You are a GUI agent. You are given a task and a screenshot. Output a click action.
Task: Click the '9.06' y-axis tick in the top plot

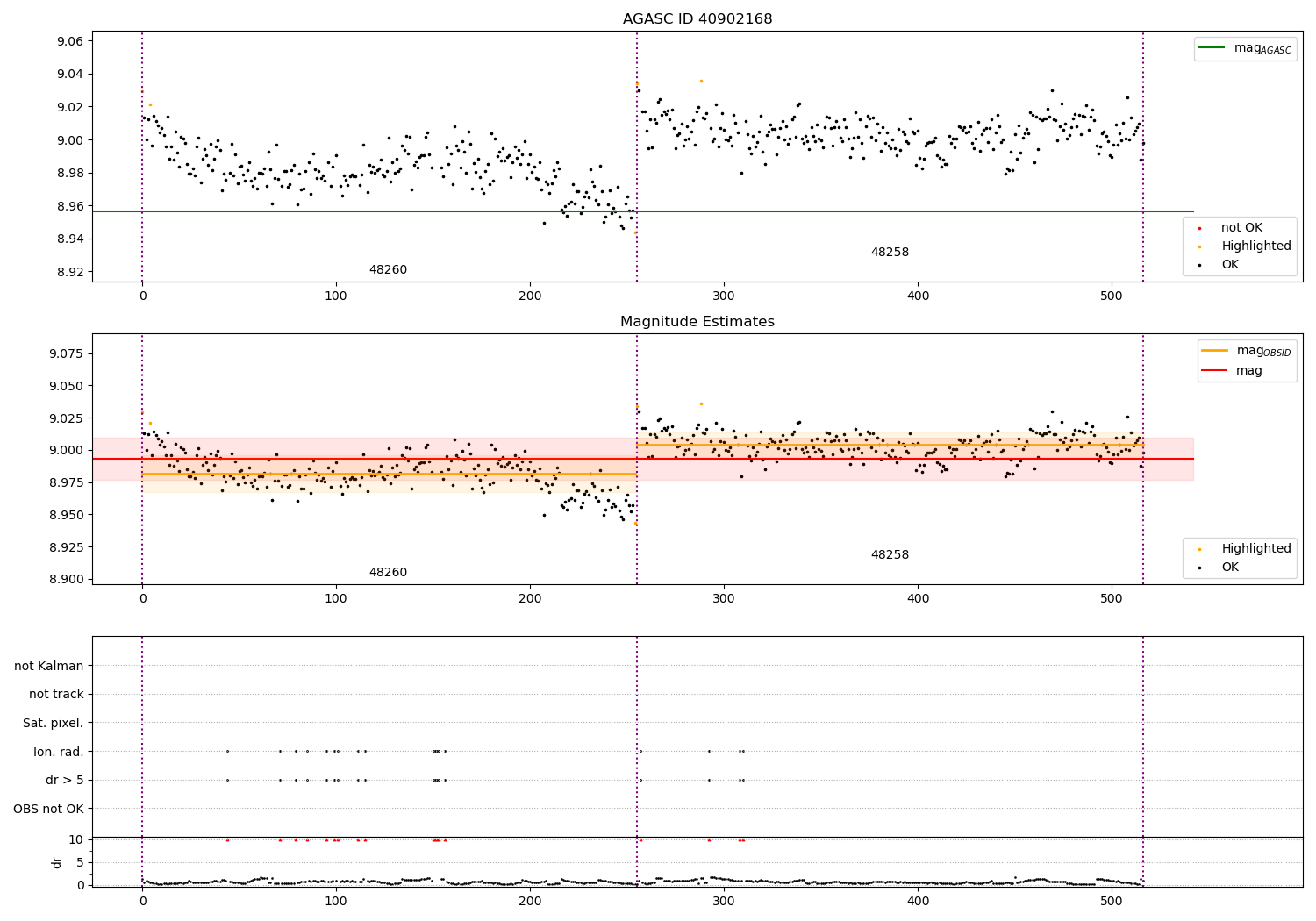(x=69, y=41)
